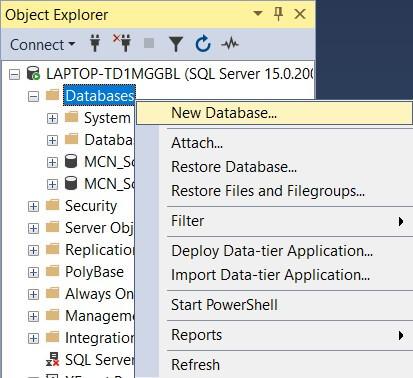The height and width of the screenshot is (378, 413).
Task: Click the Management folder icon
Action: [x=52, y=315]
